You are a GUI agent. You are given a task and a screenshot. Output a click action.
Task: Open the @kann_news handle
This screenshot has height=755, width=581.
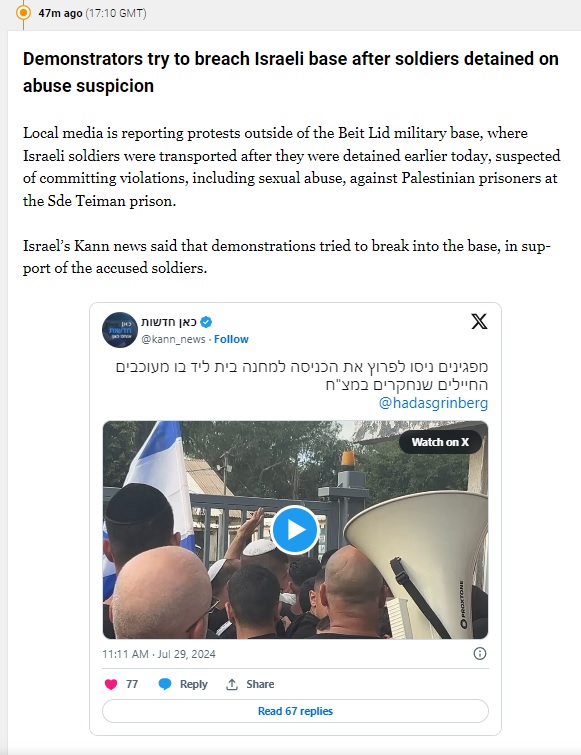click(x=173, y=339)
